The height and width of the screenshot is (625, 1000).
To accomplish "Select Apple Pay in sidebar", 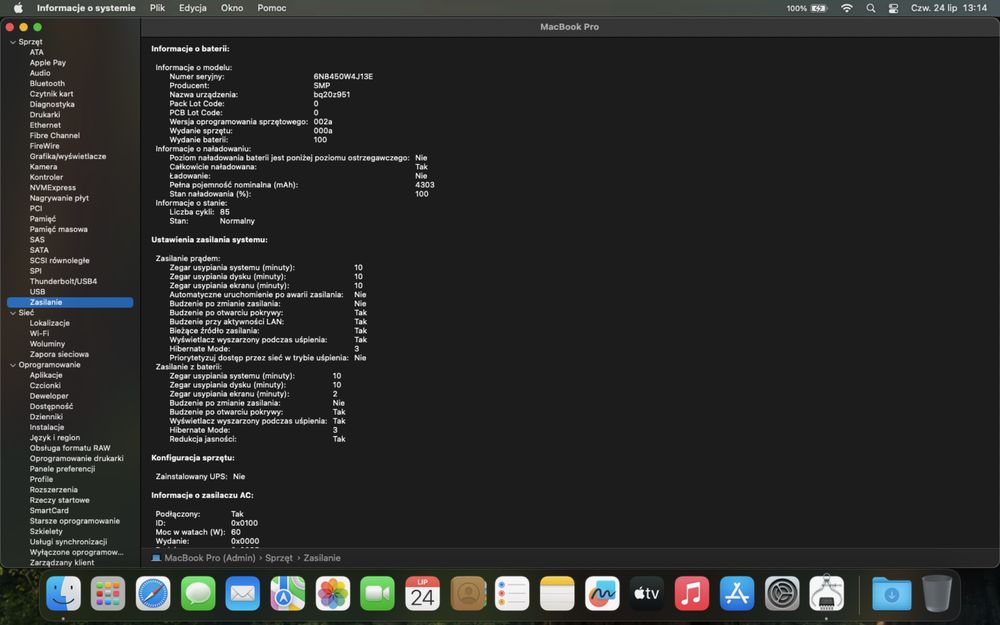I will point(48,62).
